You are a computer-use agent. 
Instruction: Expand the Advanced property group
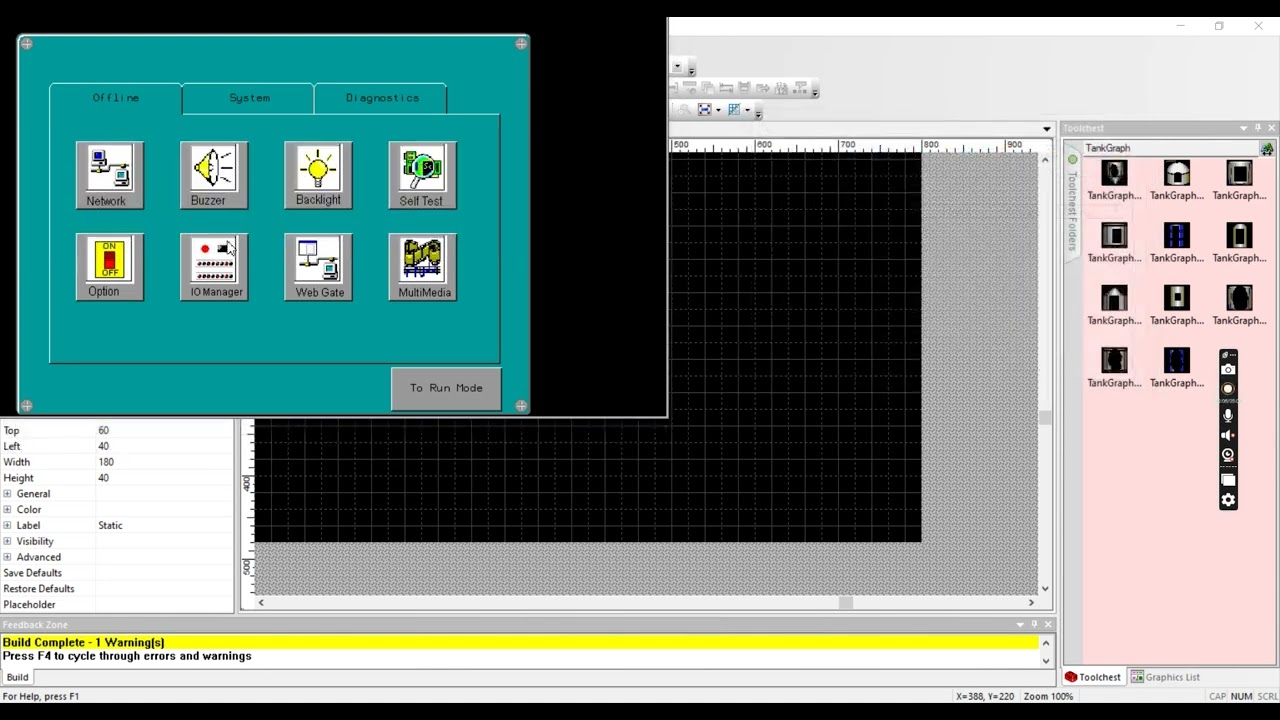pos(7,558)
